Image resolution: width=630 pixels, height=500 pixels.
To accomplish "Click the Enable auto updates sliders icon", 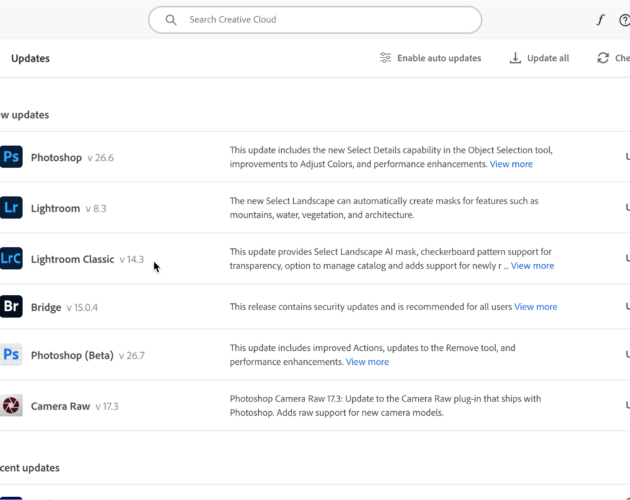I will pyautogui.click(x=385, y=58).
